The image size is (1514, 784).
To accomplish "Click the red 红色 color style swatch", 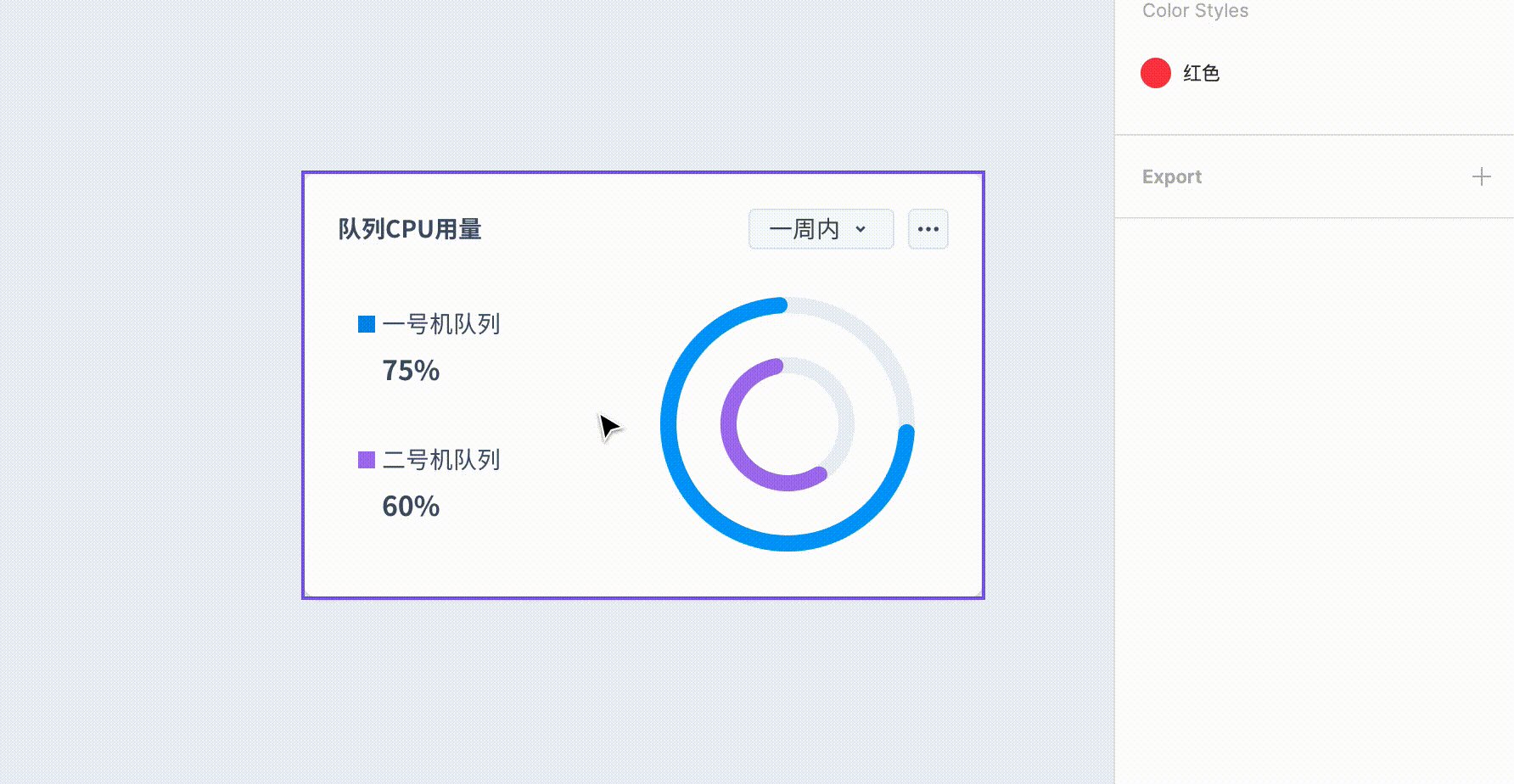I will pyautogui.click(x=1155, y=73).
